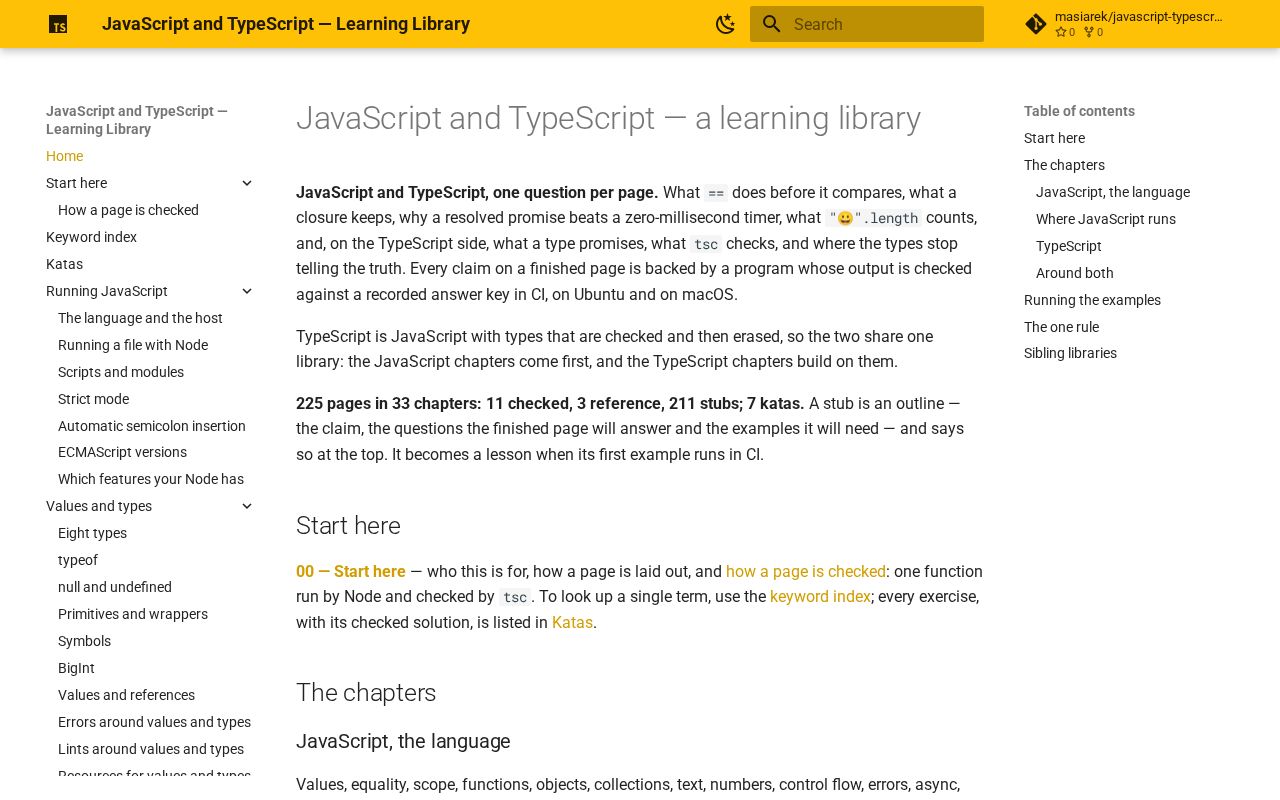Screen dimensions: 1280x800
Task: Open Katas in the sidebar
Action: (64, 264)
